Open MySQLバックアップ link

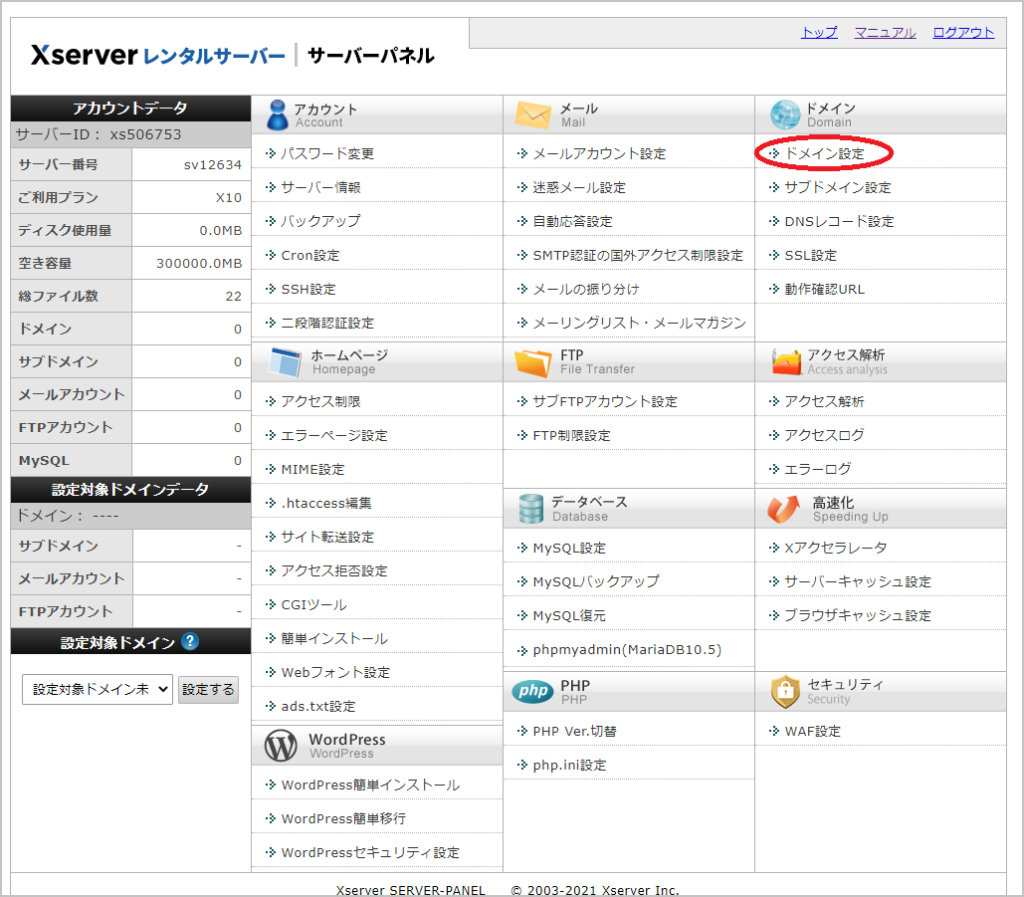(x=596, y=582)
